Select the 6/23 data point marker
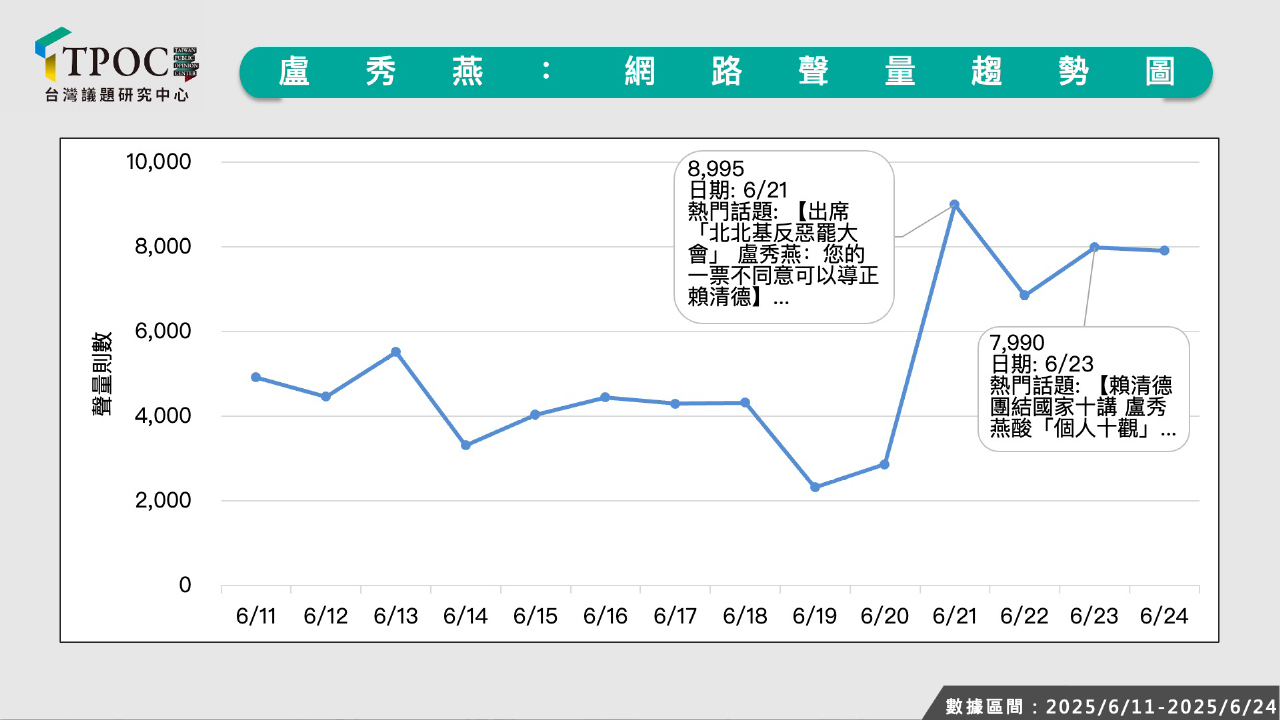This screenshot has height=720, width=1280. click(1094, 247)
